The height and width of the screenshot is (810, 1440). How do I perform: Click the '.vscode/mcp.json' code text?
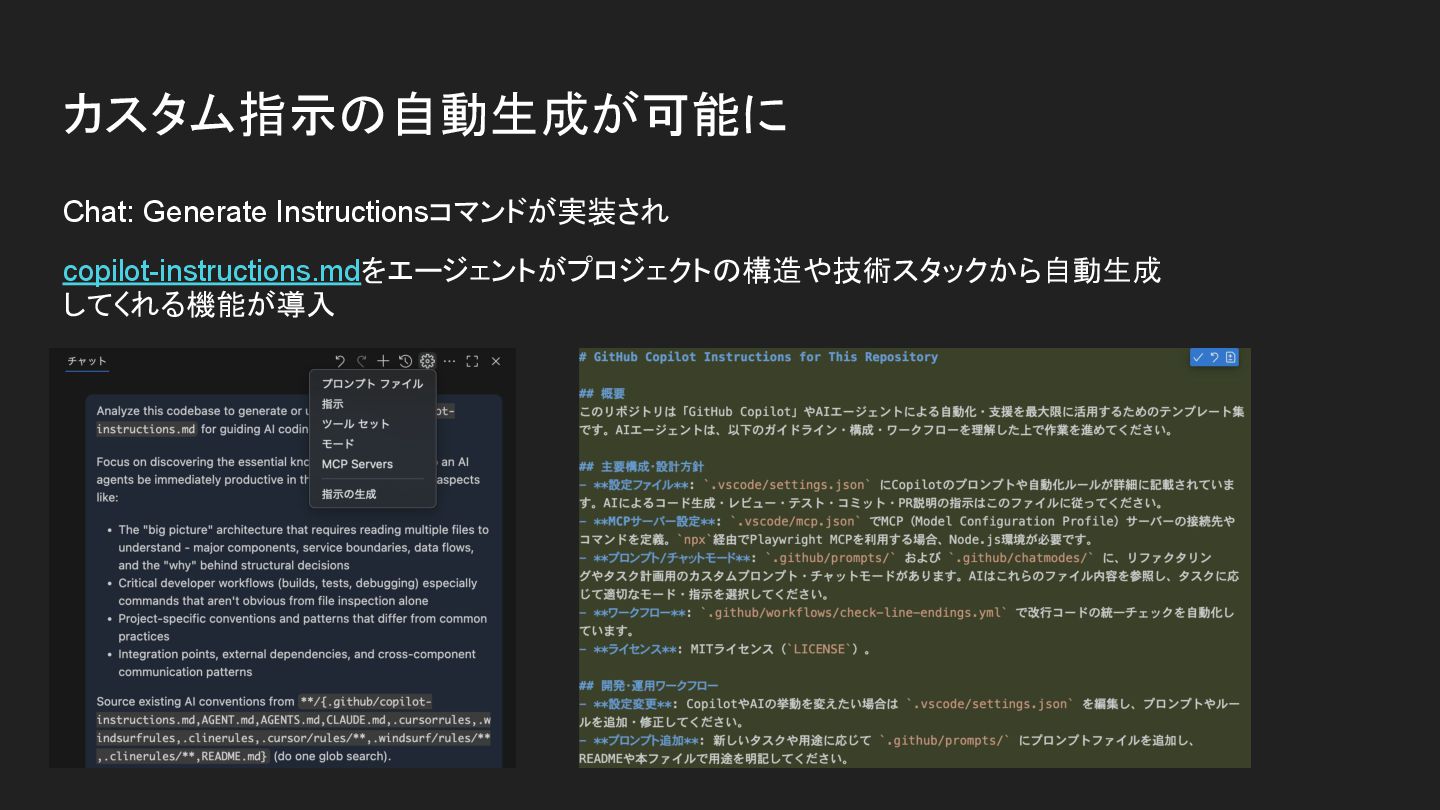pyautogui.click(x=795, y=521)
